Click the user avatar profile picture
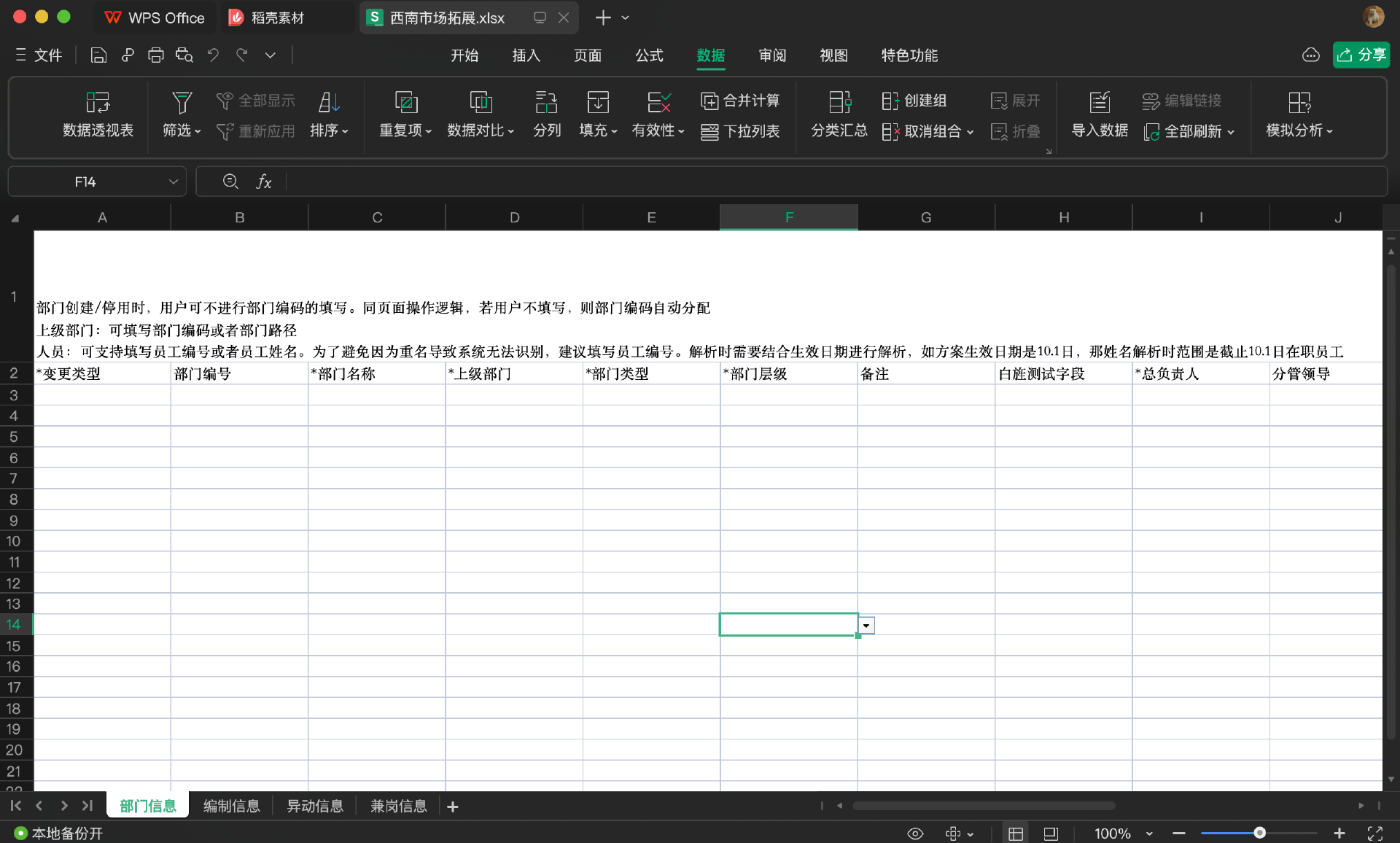 tap(1374, 17)
